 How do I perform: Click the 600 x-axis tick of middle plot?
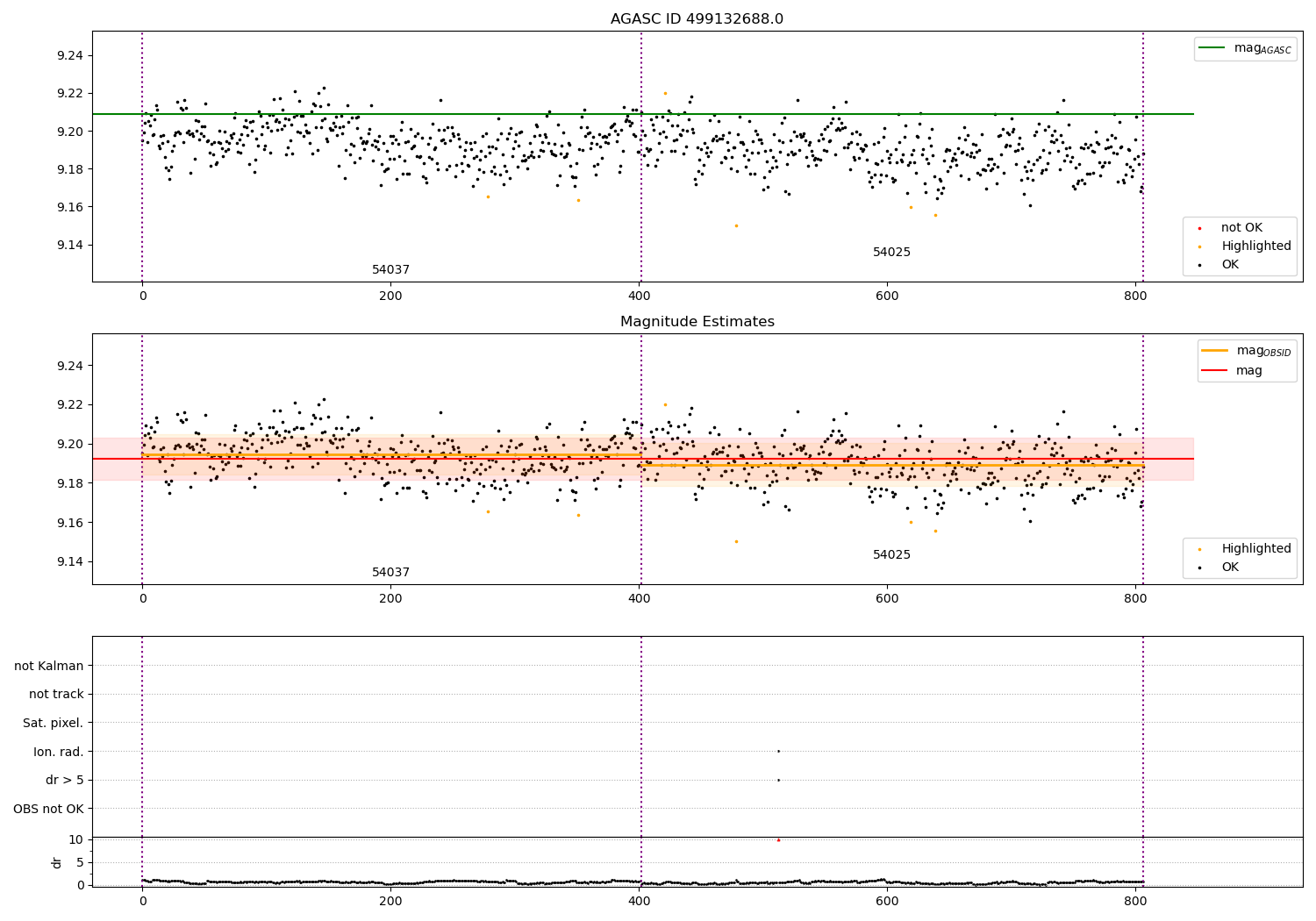[x=887, y=598]
